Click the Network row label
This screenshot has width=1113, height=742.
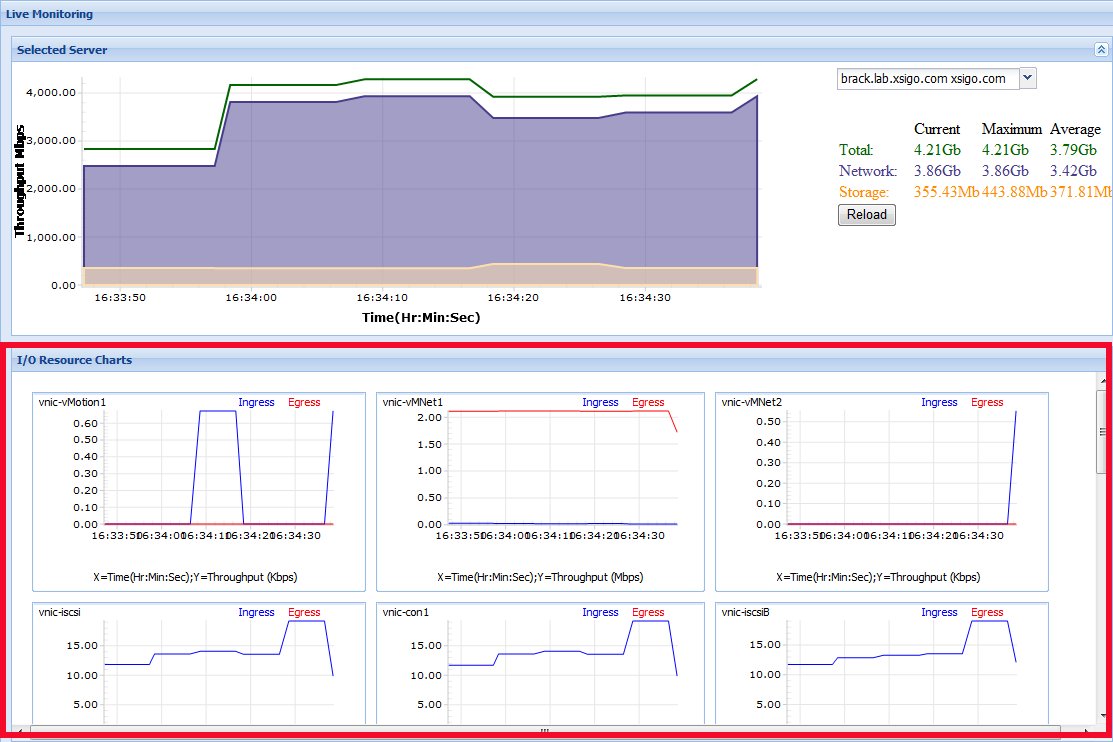click(x=867, y=171)
